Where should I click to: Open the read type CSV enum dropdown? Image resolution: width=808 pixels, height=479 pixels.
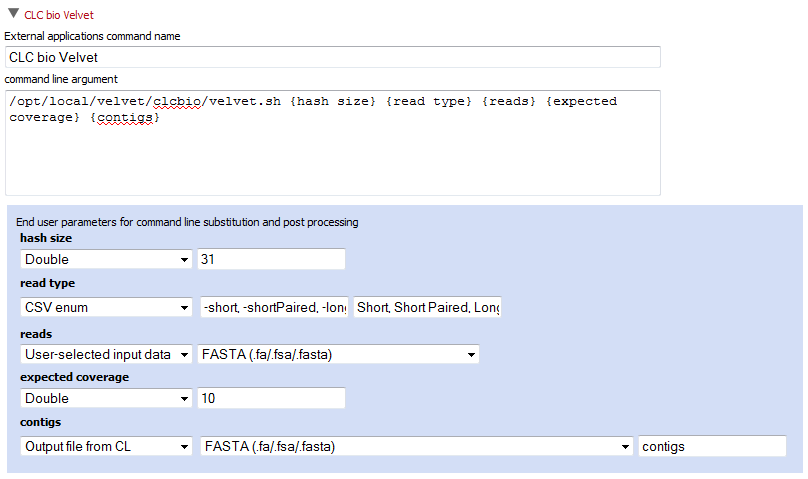tap(106, 307)
